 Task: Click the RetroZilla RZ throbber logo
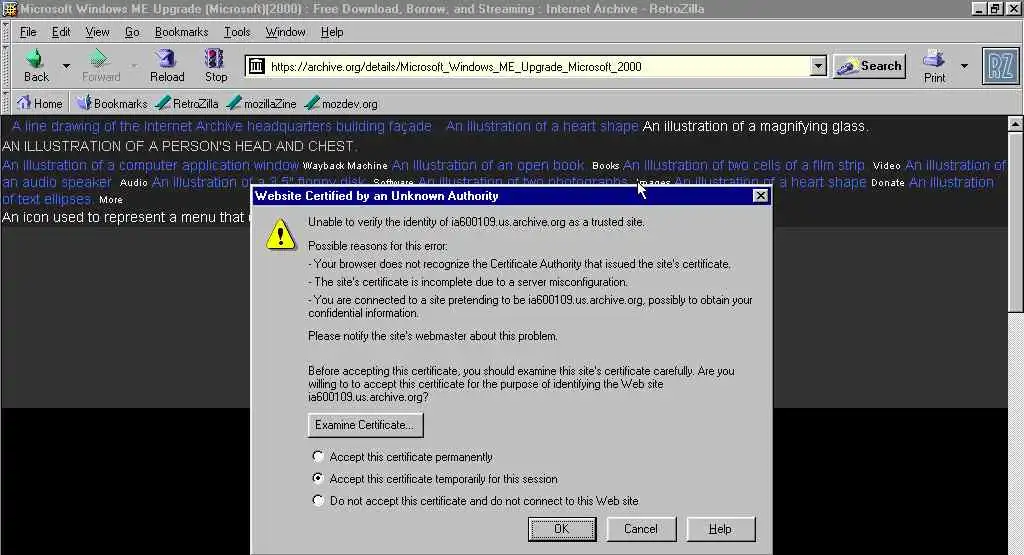tap(1000, 66)
